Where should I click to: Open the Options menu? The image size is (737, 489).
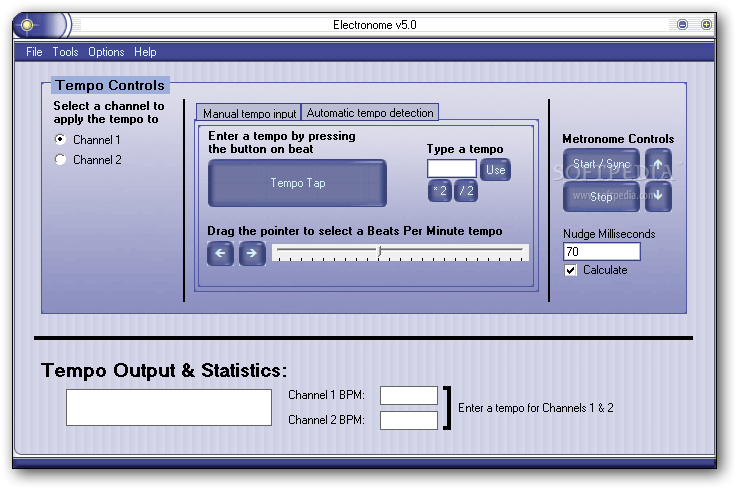coord(106,52)
